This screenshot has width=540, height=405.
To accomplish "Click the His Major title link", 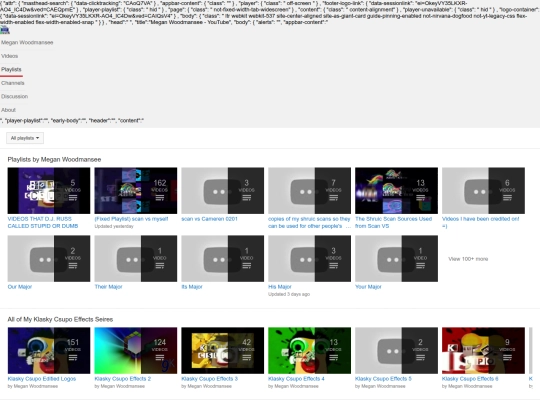I will click(280, 287).
